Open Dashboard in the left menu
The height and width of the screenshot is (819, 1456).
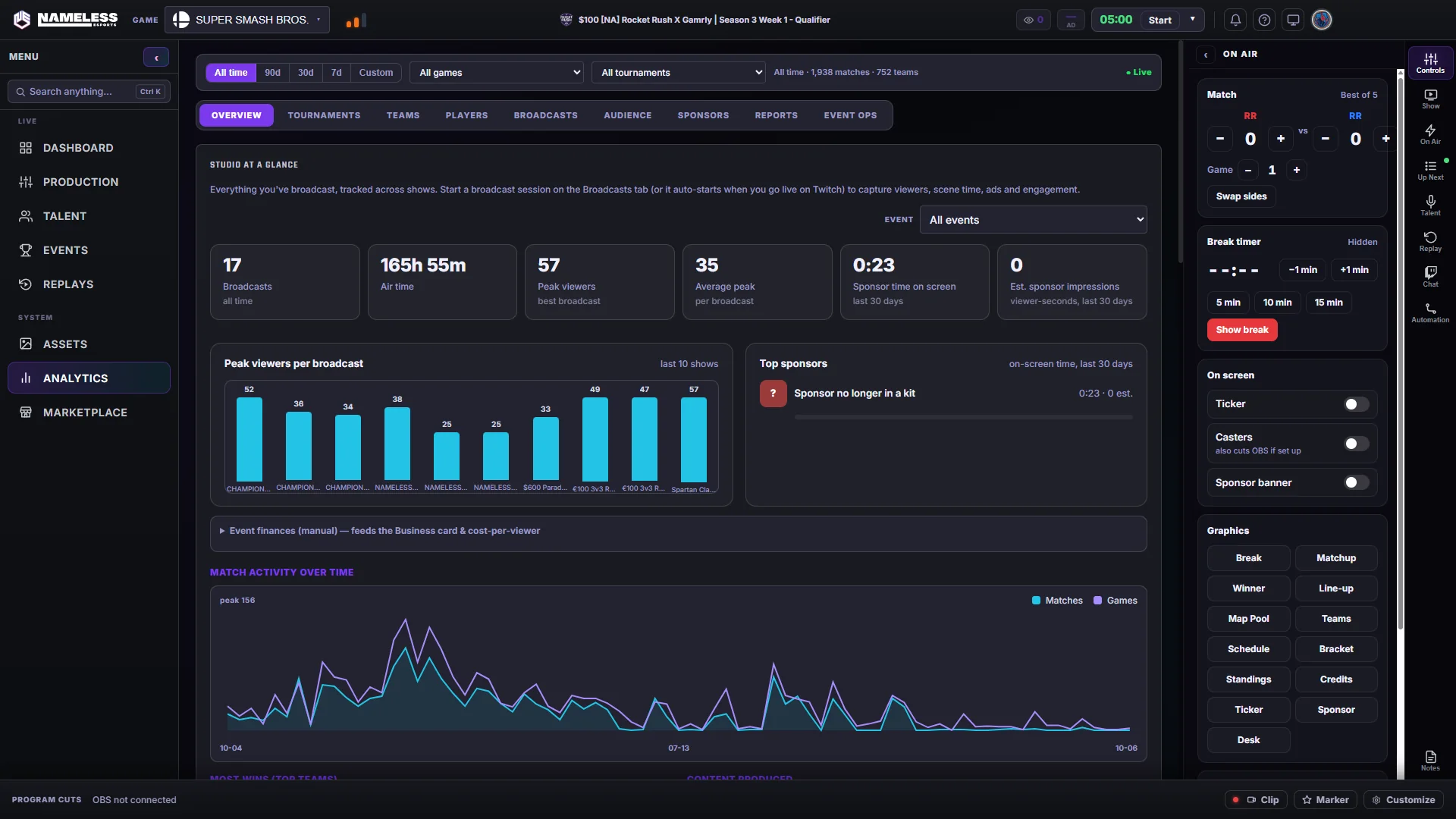(x=89, y=148)
